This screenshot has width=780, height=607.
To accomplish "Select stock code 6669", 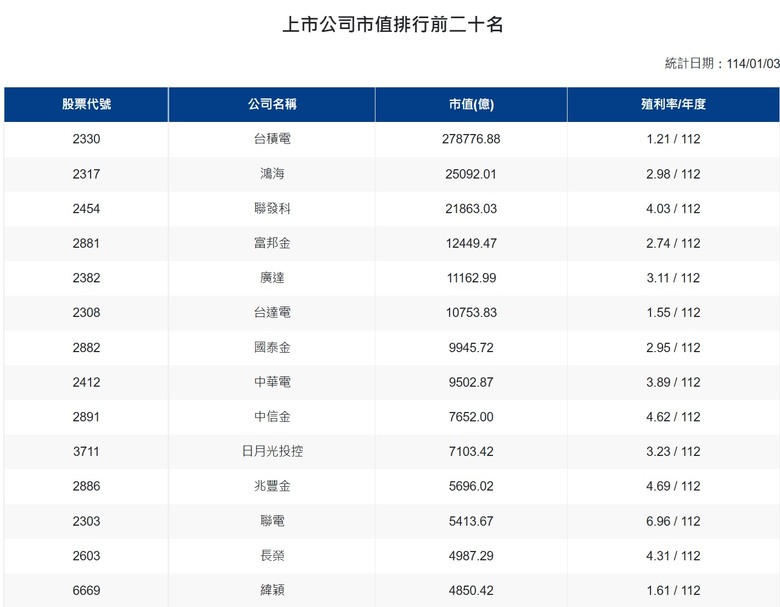I will coord(86,591).
